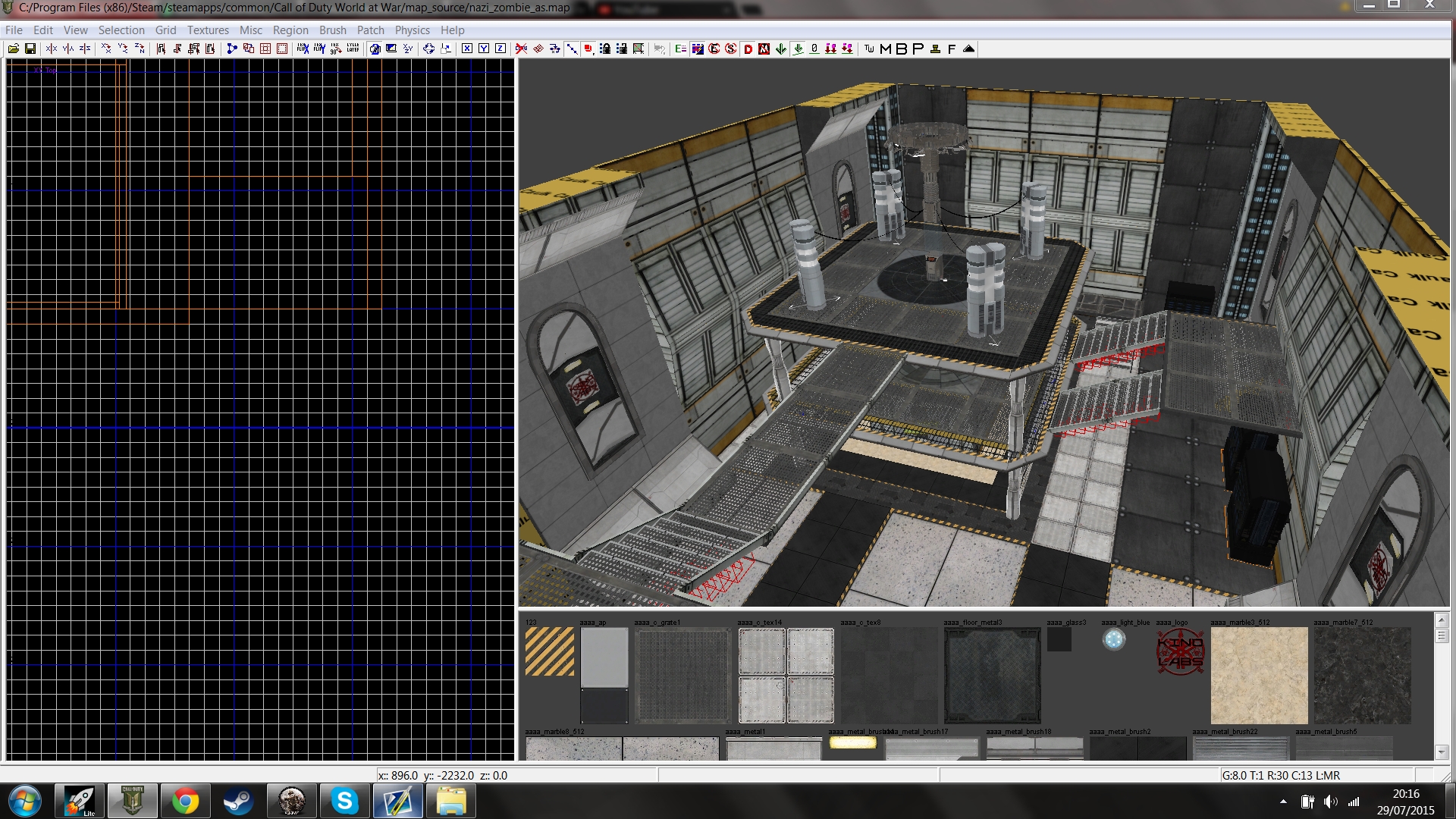Click texture browser scroll up arrow
1456x819 pixels.
(1442, 620)
